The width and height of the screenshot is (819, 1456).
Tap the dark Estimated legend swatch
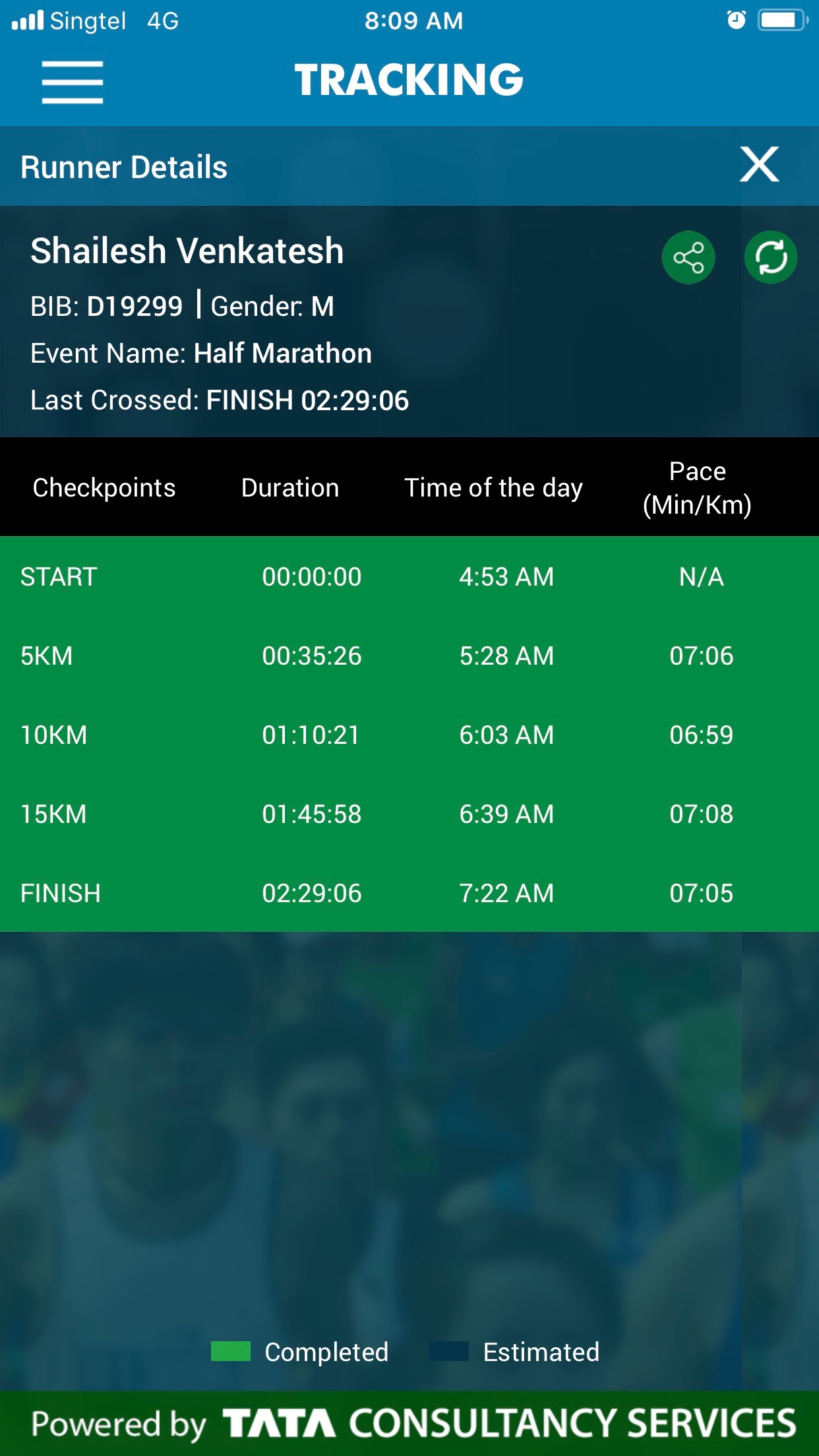pos(449,1351)
